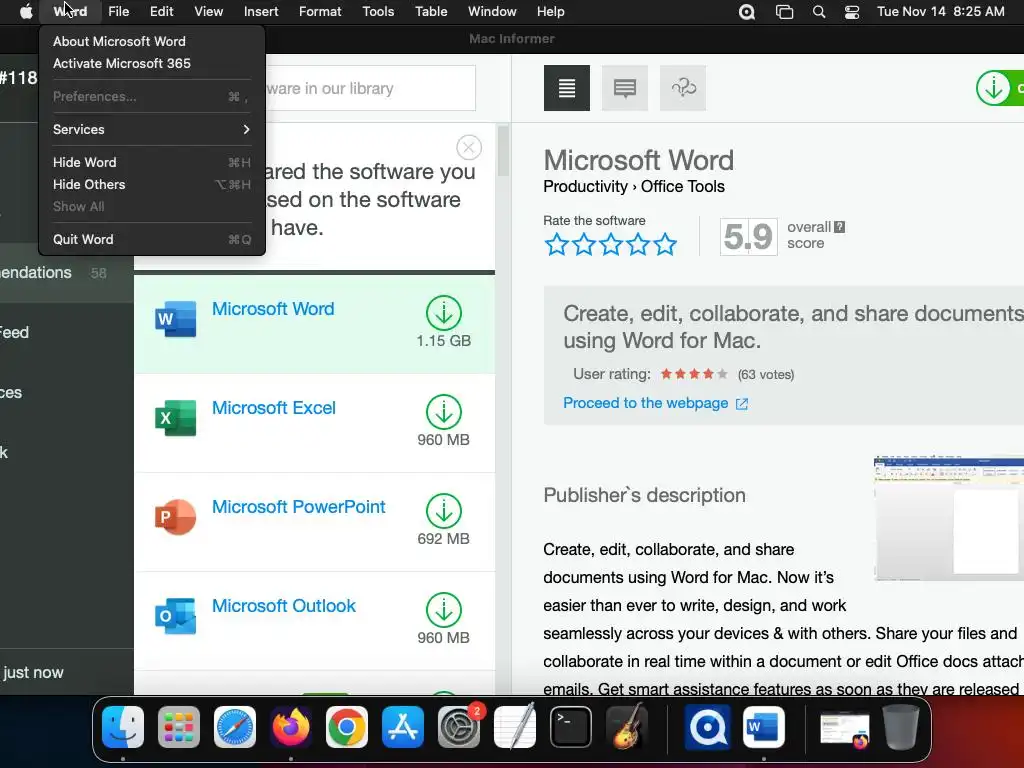Open the comments view icon
1024x768 pixels.
pos(624,88)
